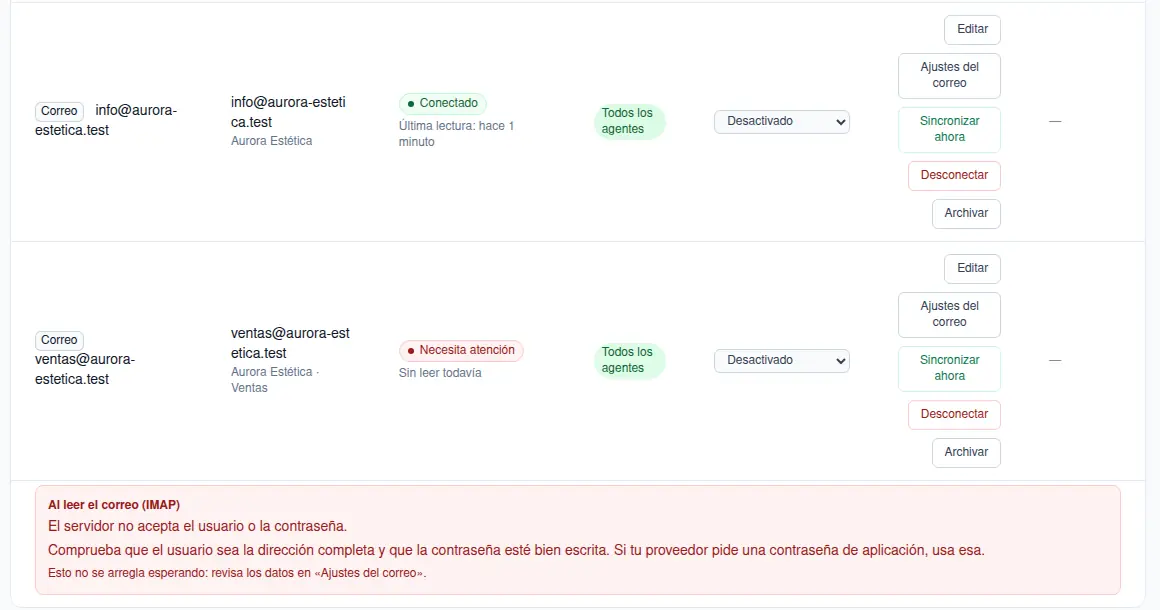Click Editar for info@aurora-estetica.test
This screenshot has height=610, width=1160.
click(x=972, y=30)
